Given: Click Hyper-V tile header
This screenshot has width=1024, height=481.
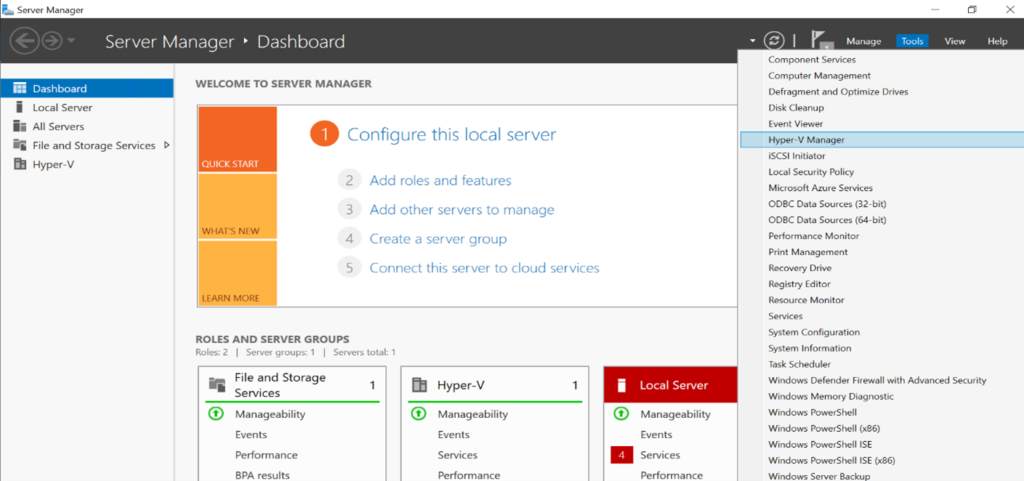Looking at the screenshot, I should coord(494,385).
